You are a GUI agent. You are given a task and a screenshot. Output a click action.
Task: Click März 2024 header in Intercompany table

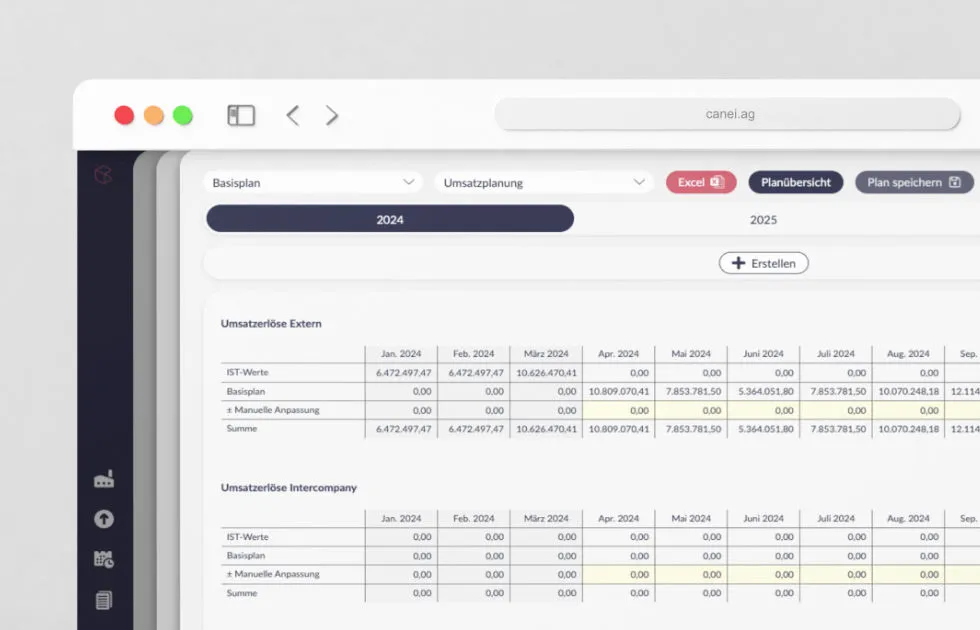coord(546,518)
